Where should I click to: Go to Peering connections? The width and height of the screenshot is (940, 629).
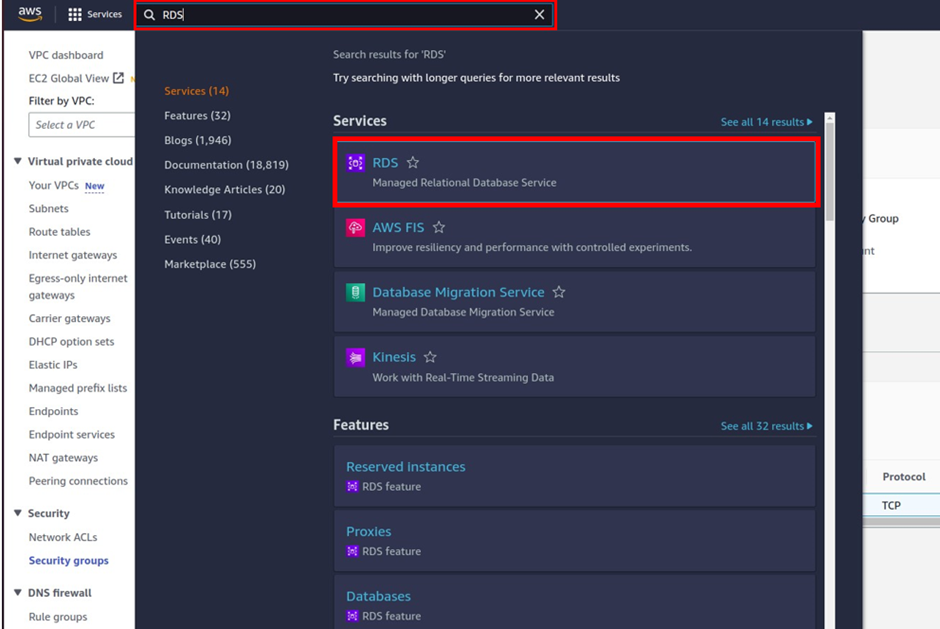[x=78, y=481]
